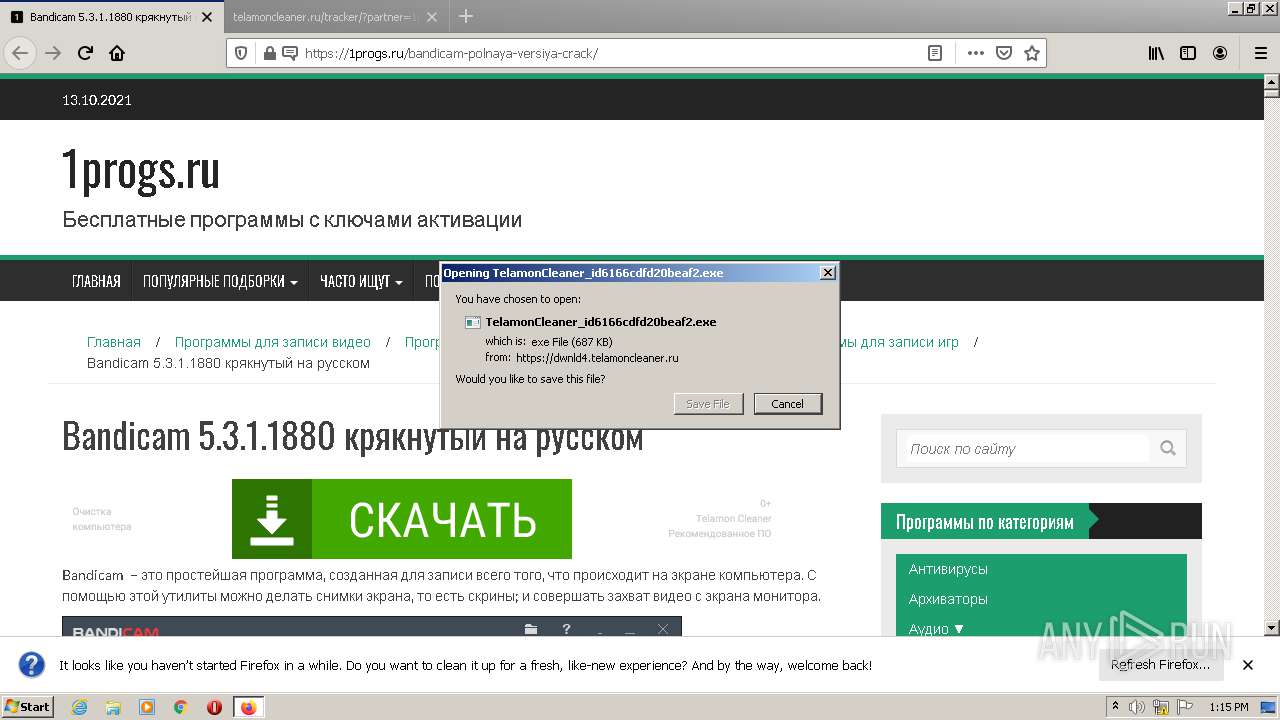
Task: Go back with the Firefox back arrow
Action: (x=20, y=53)
